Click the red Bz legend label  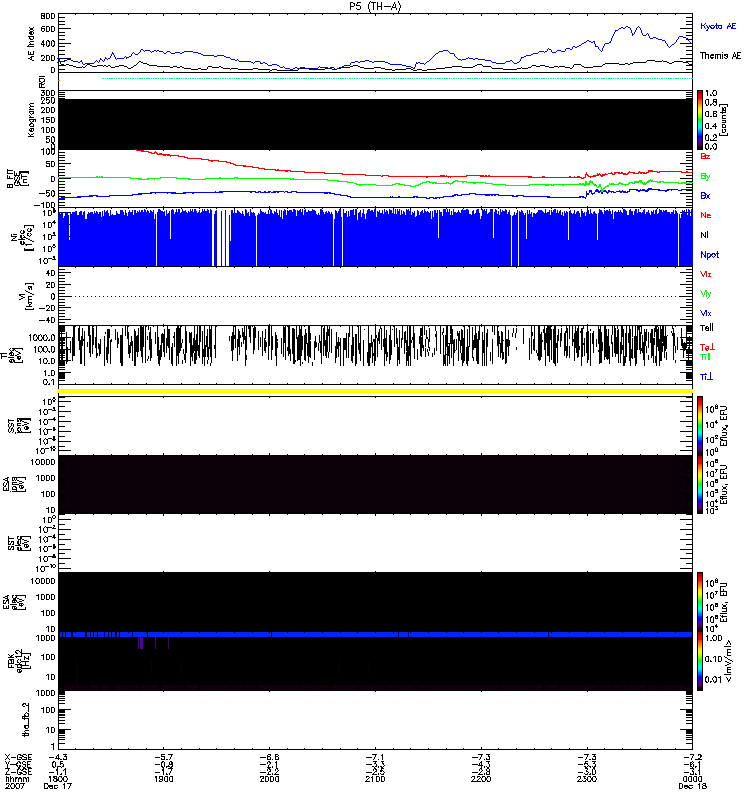705,156
